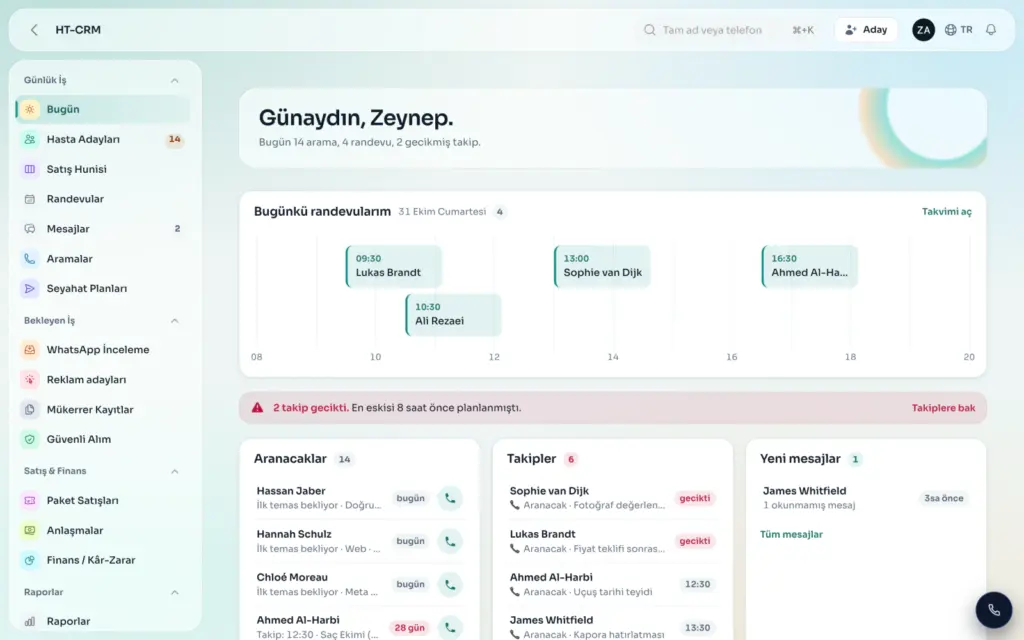
Task: Open the TR language selector
Action: click(959, 30)
